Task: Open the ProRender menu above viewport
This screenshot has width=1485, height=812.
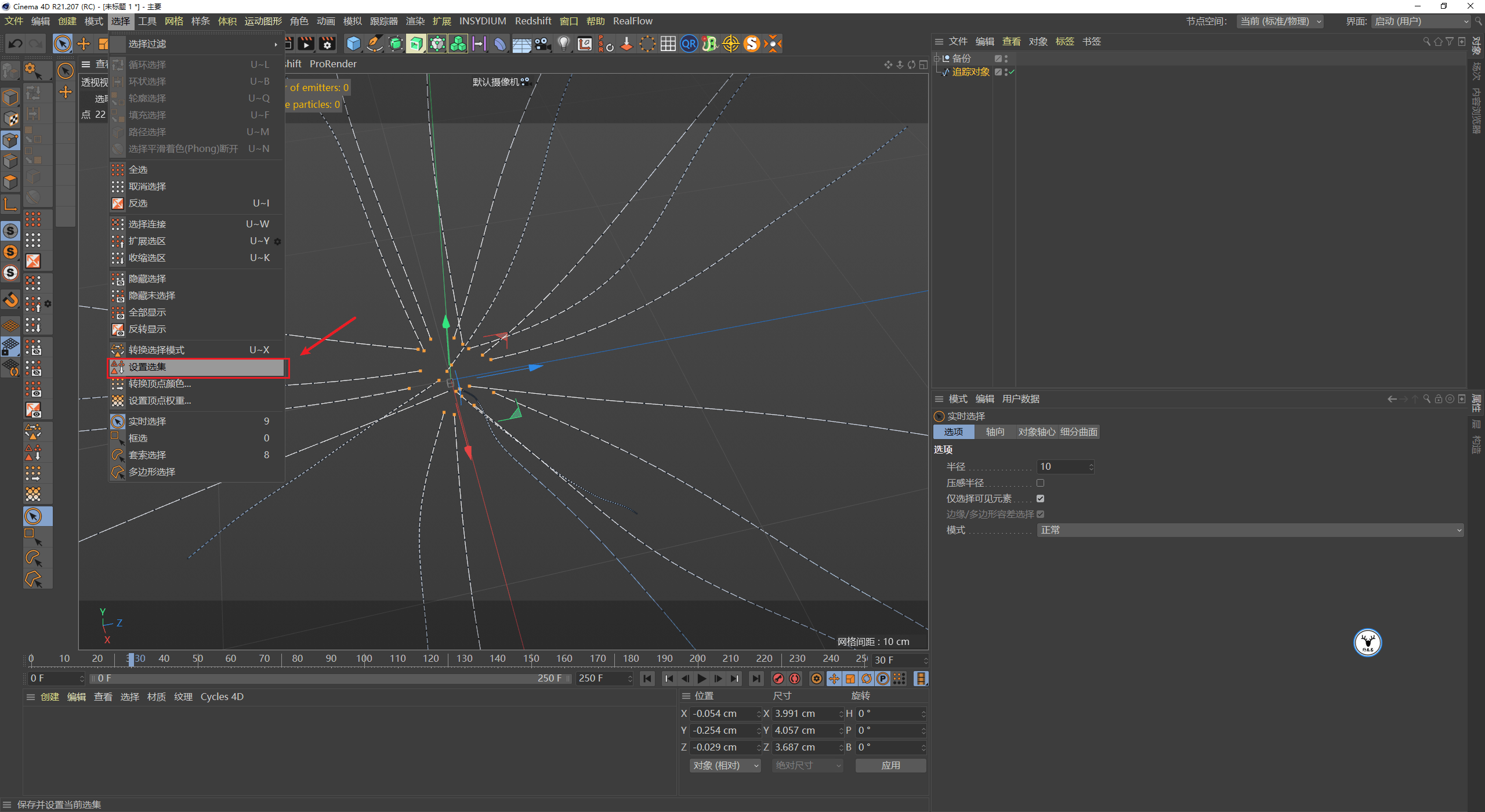Action: pos(333,64)
